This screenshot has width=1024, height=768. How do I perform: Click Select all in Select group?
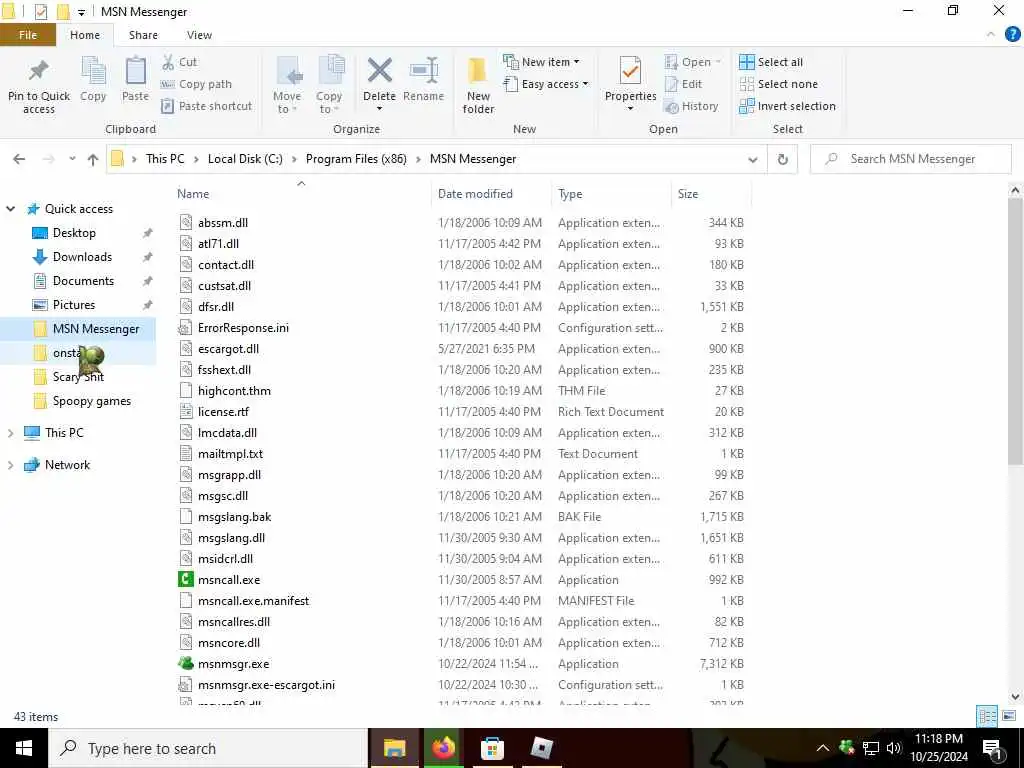pyautogui.click(x=771, y=62)
